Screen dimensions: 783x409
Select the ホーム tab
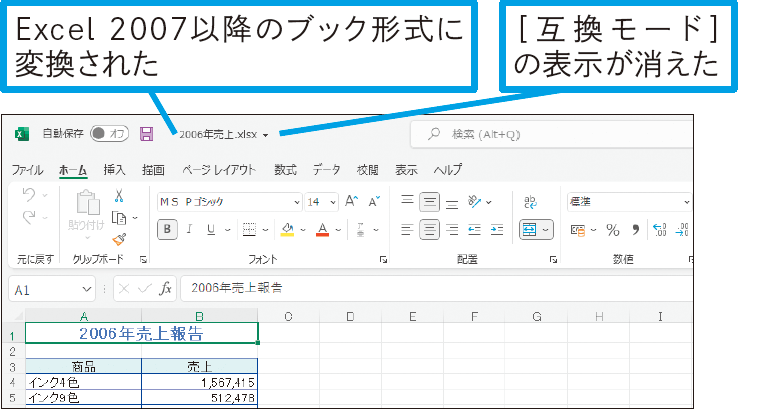pos(73,170)
